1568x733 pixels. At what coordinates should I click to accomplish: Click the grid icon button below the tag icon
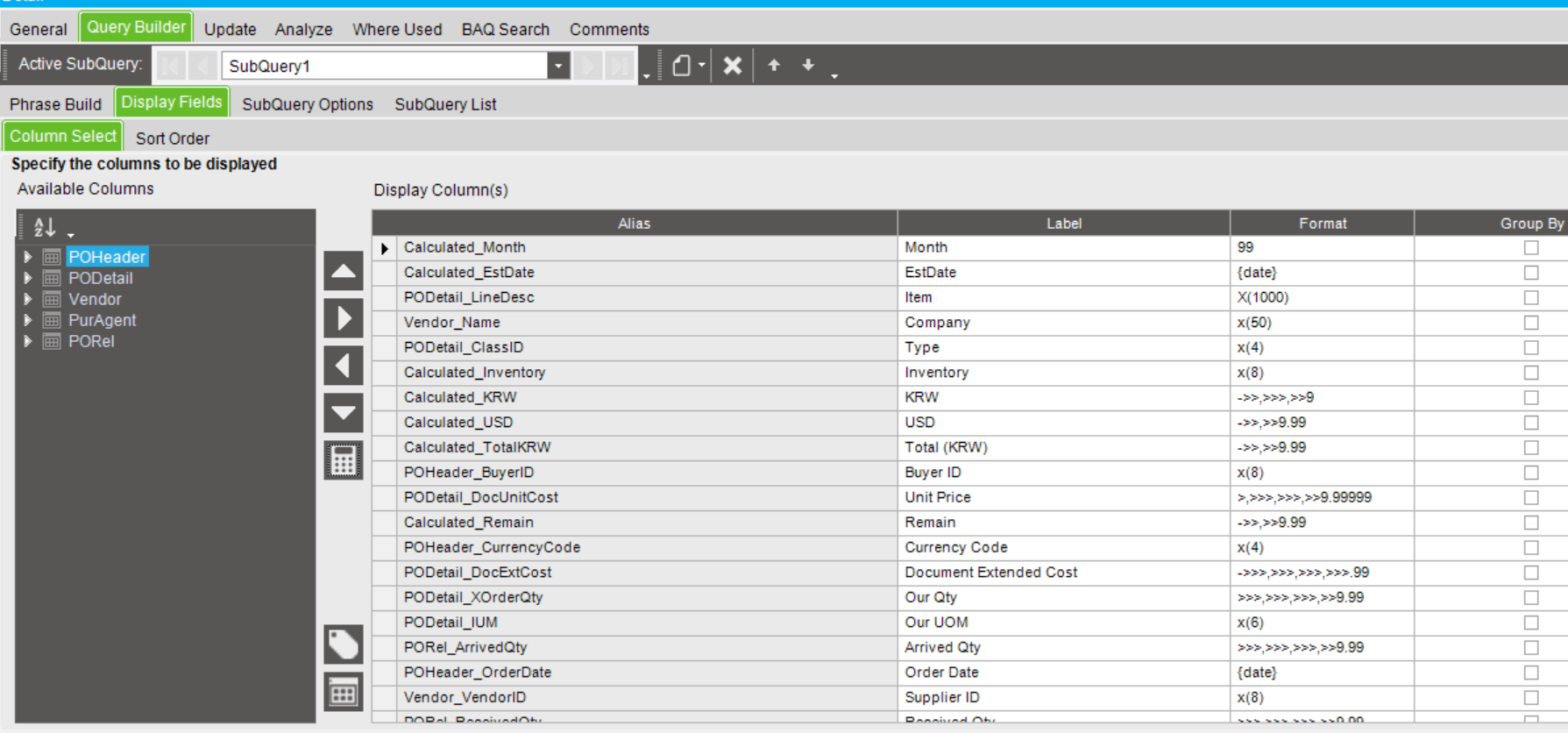344,693
